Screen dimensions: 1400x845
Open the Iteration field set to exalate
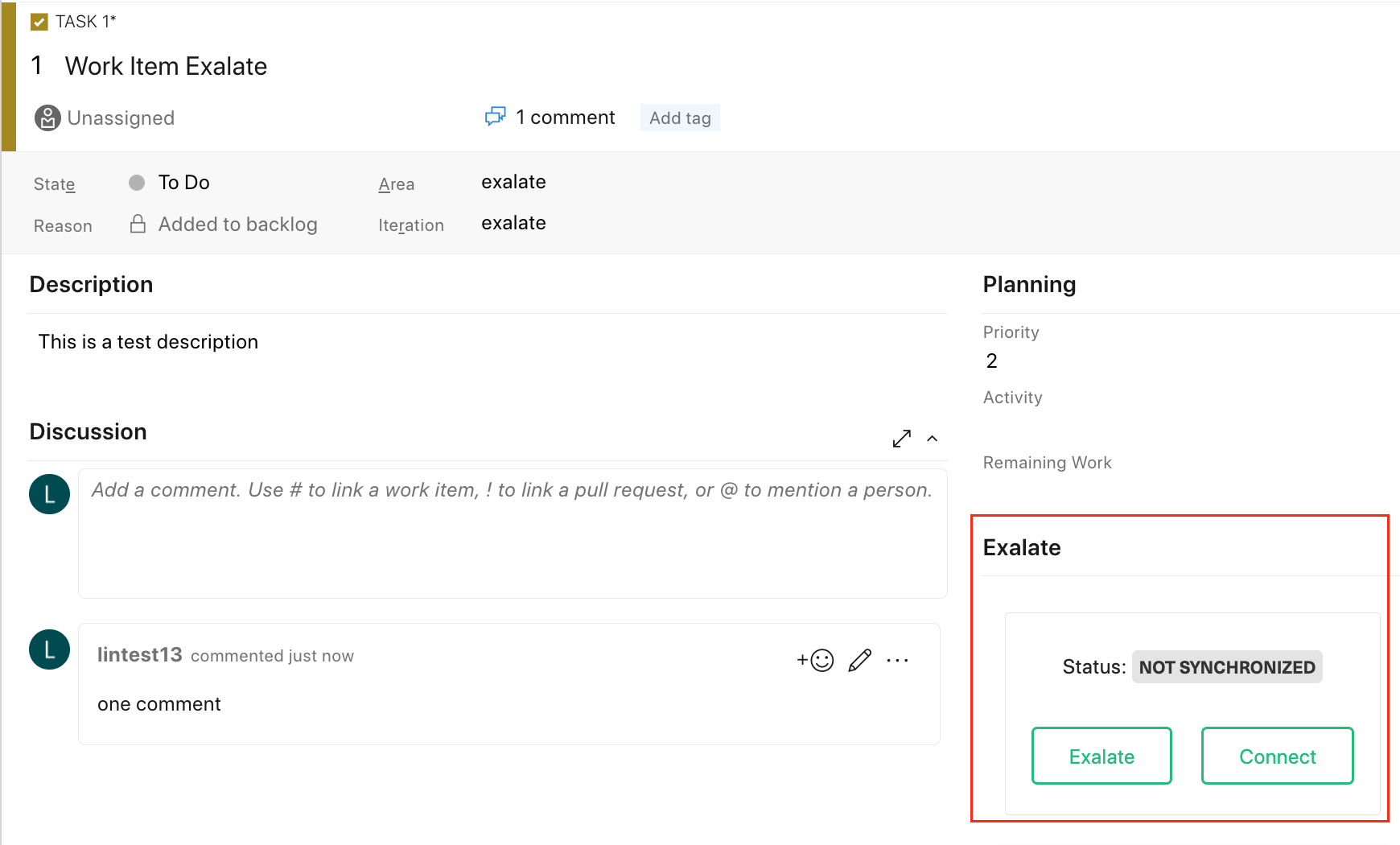pyautogui.click(x=513, y=223)
